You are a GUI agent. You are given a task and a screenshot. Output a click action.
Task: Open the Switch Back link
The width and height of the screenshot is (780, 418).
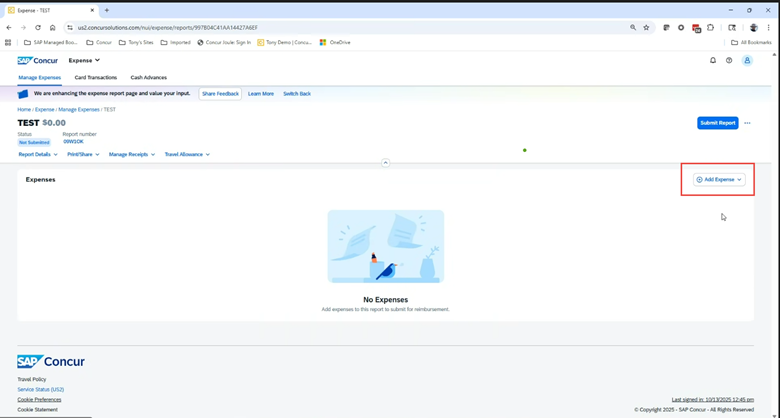(x=297, y=94)
